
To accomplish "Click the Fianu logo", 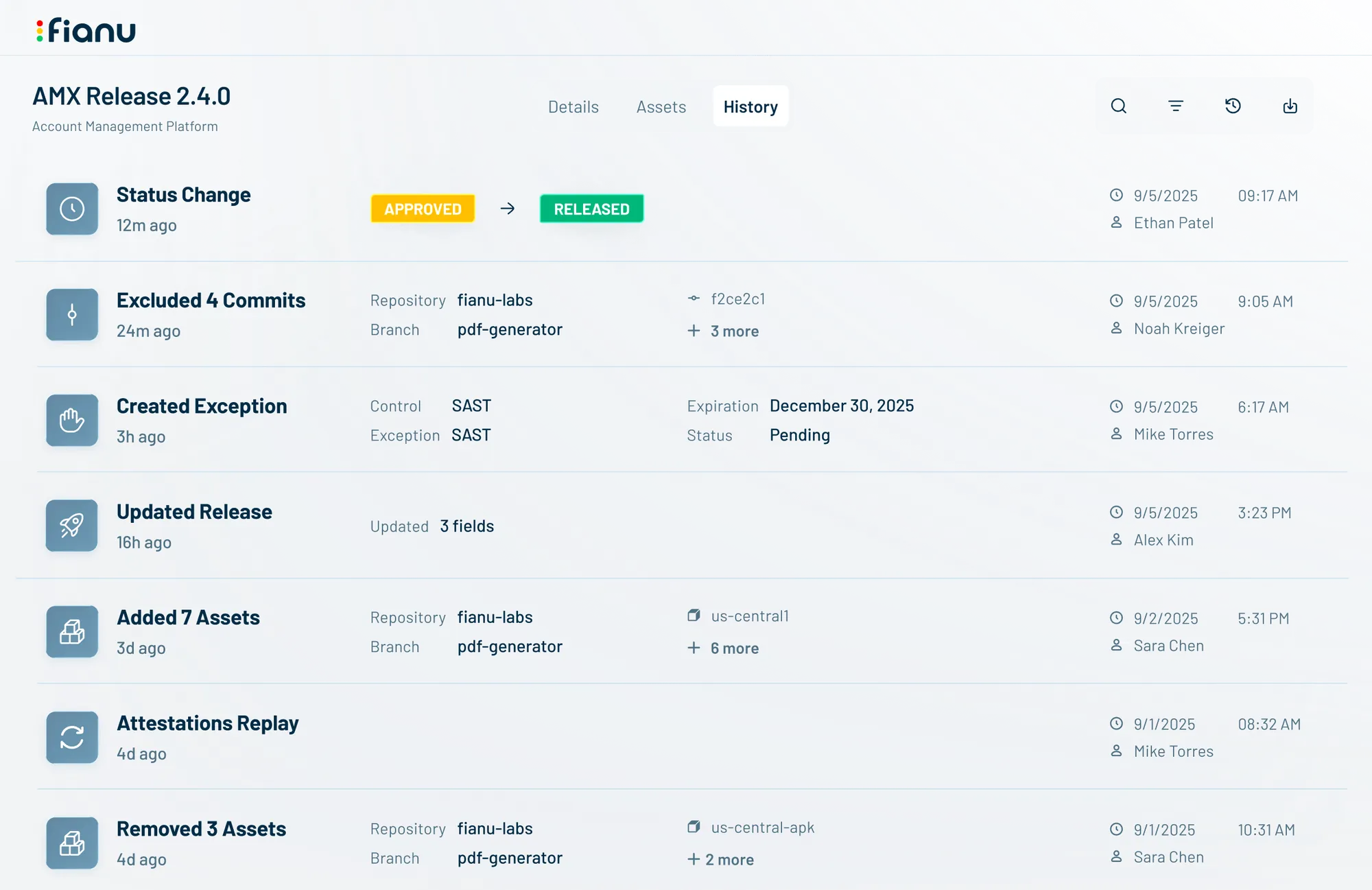I will (86, 31).
